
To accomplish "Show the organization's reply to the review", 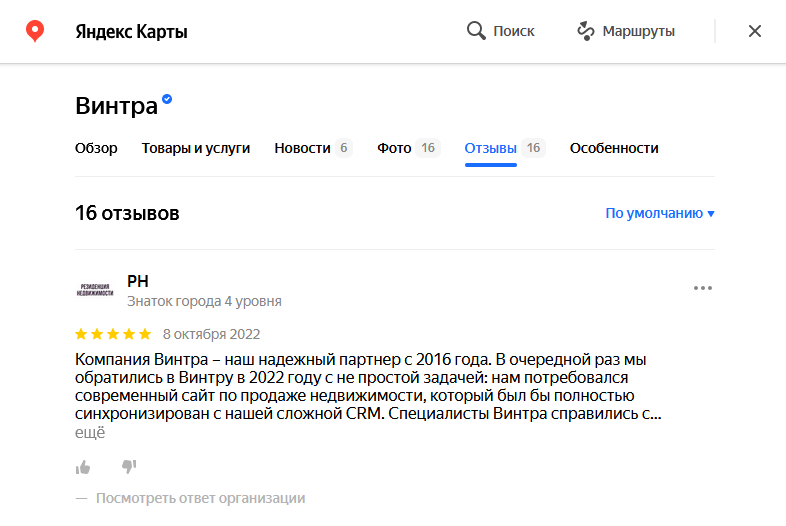I will [x=201, y=498].
